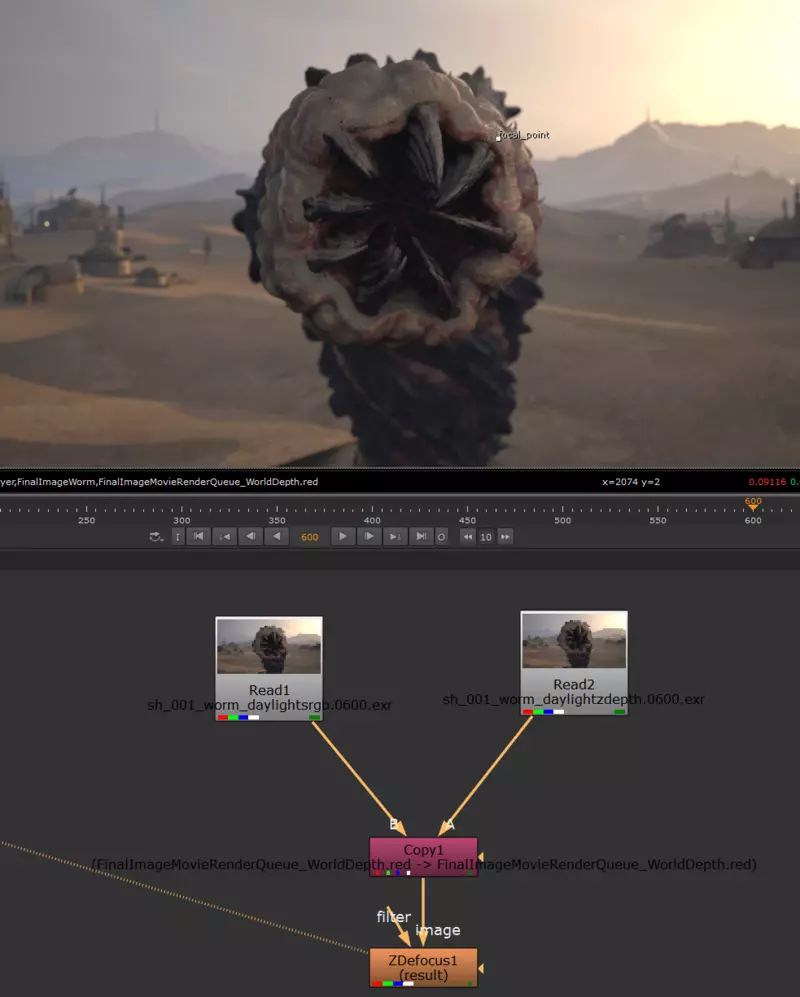Click the current frame field showing 600
The height and width of the screenshot is (997, 800).
[x=310, y=537]
